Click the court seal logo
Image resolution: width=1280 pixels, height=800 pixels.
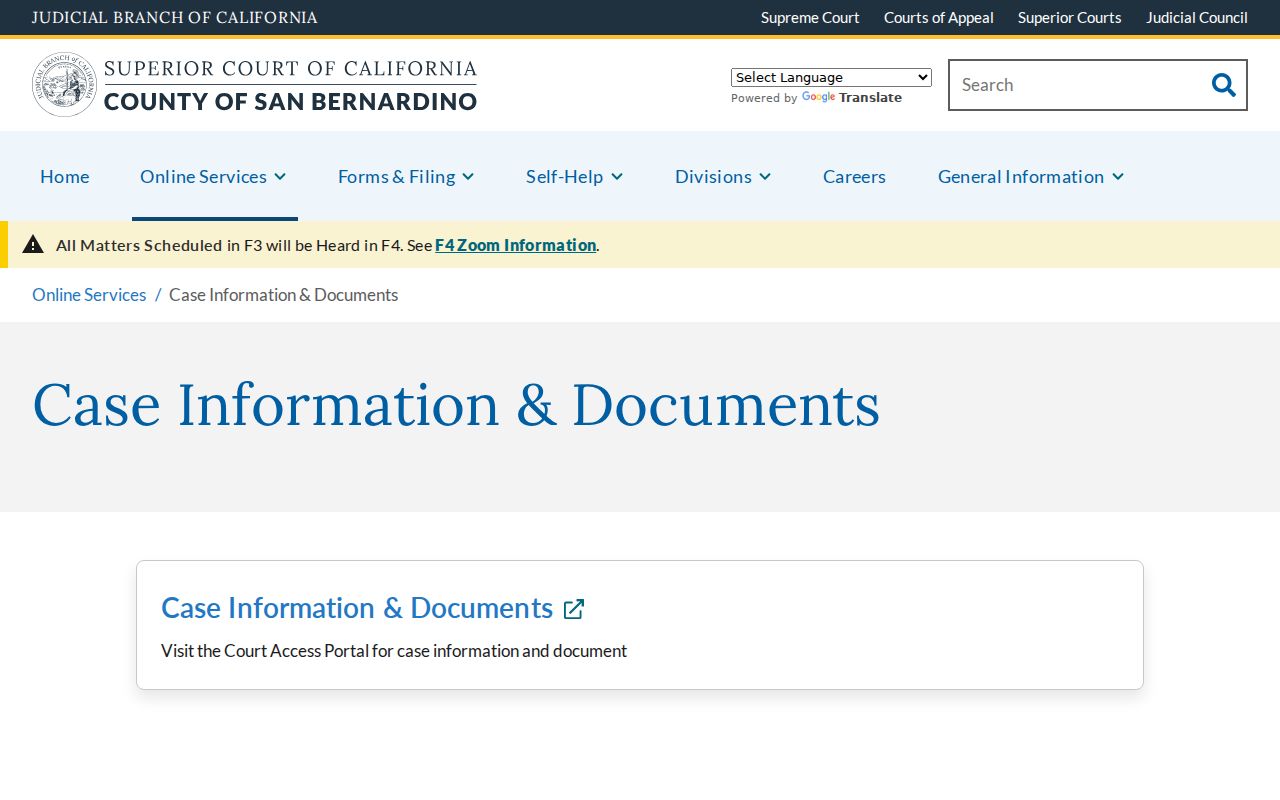click(x=64, y=85)
